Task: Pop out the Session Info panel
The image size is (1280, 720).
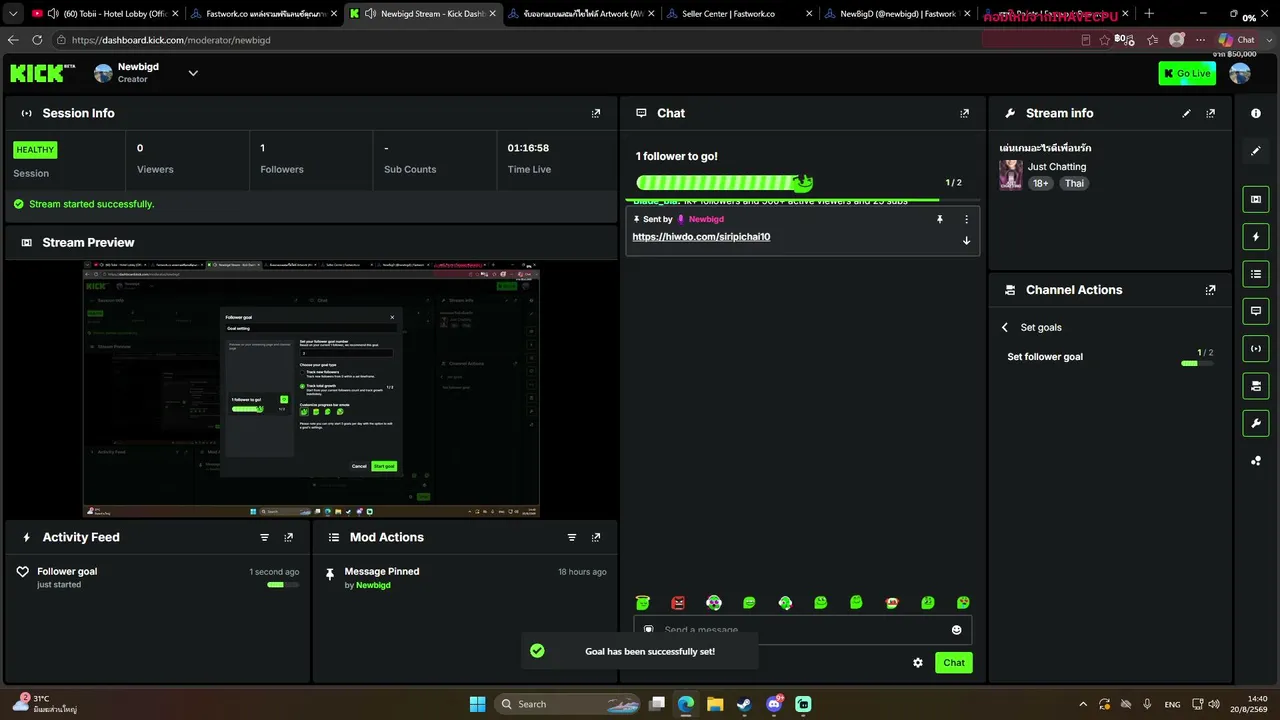Action: [596, 114]
